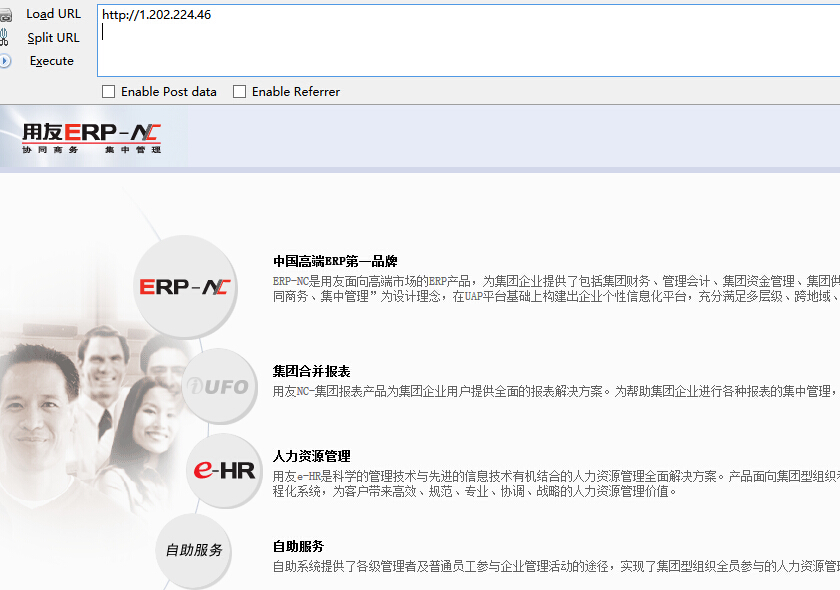
Task: Open the iUFO round product icon
Action: point(219,386)
